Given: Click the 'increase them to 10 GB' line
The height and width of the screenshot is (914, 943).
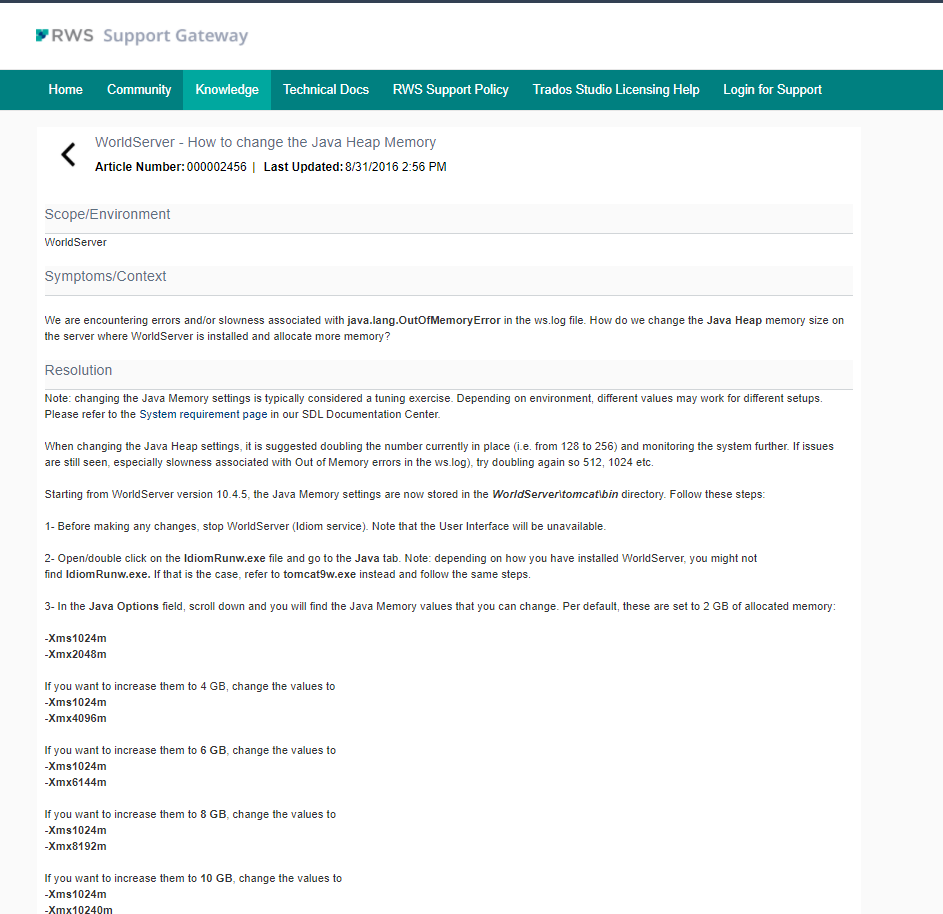Looking at the screenshot, I should tap(193, 879).
